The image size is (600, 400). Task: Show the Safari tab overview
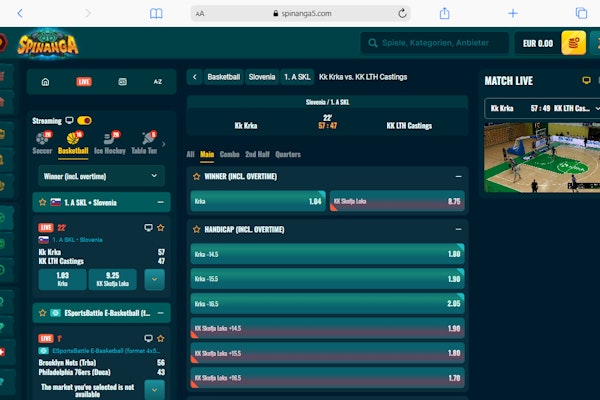coord(581,13)
